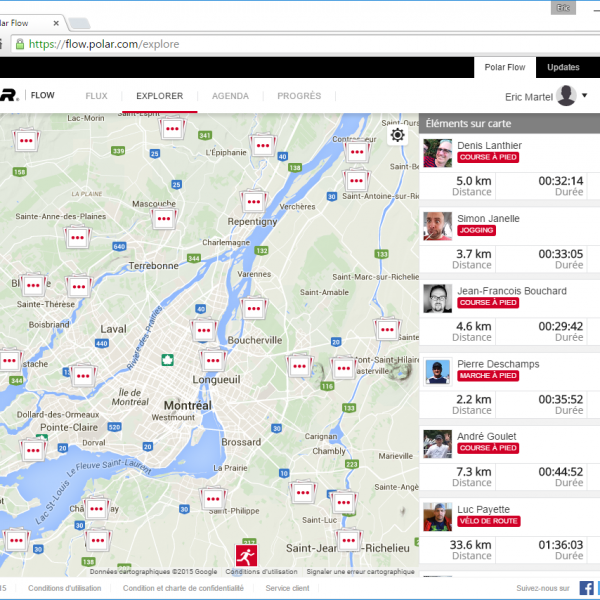Click the Polar logo in header
This screenshot has width=600, height=600.
coord(7,96)
